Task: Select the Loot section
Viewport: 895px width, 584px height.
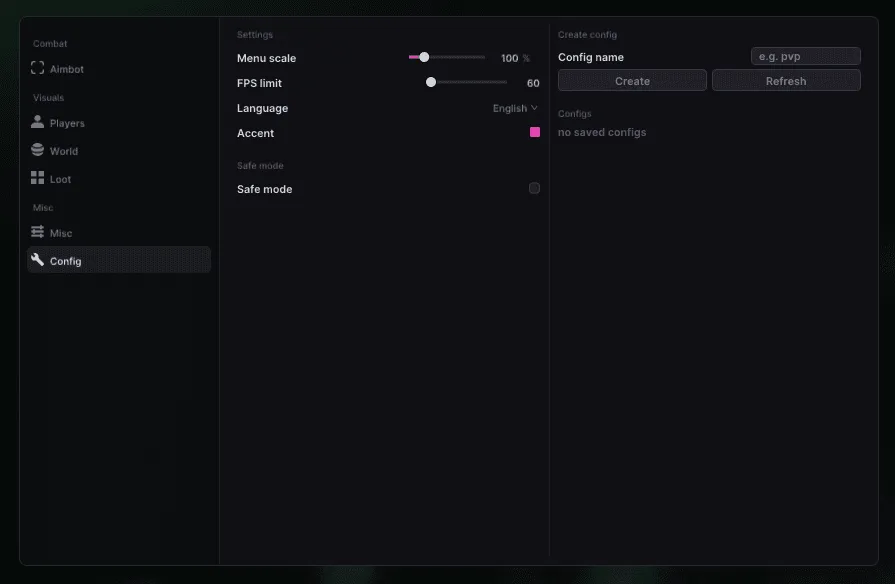Action: (119, 179)
